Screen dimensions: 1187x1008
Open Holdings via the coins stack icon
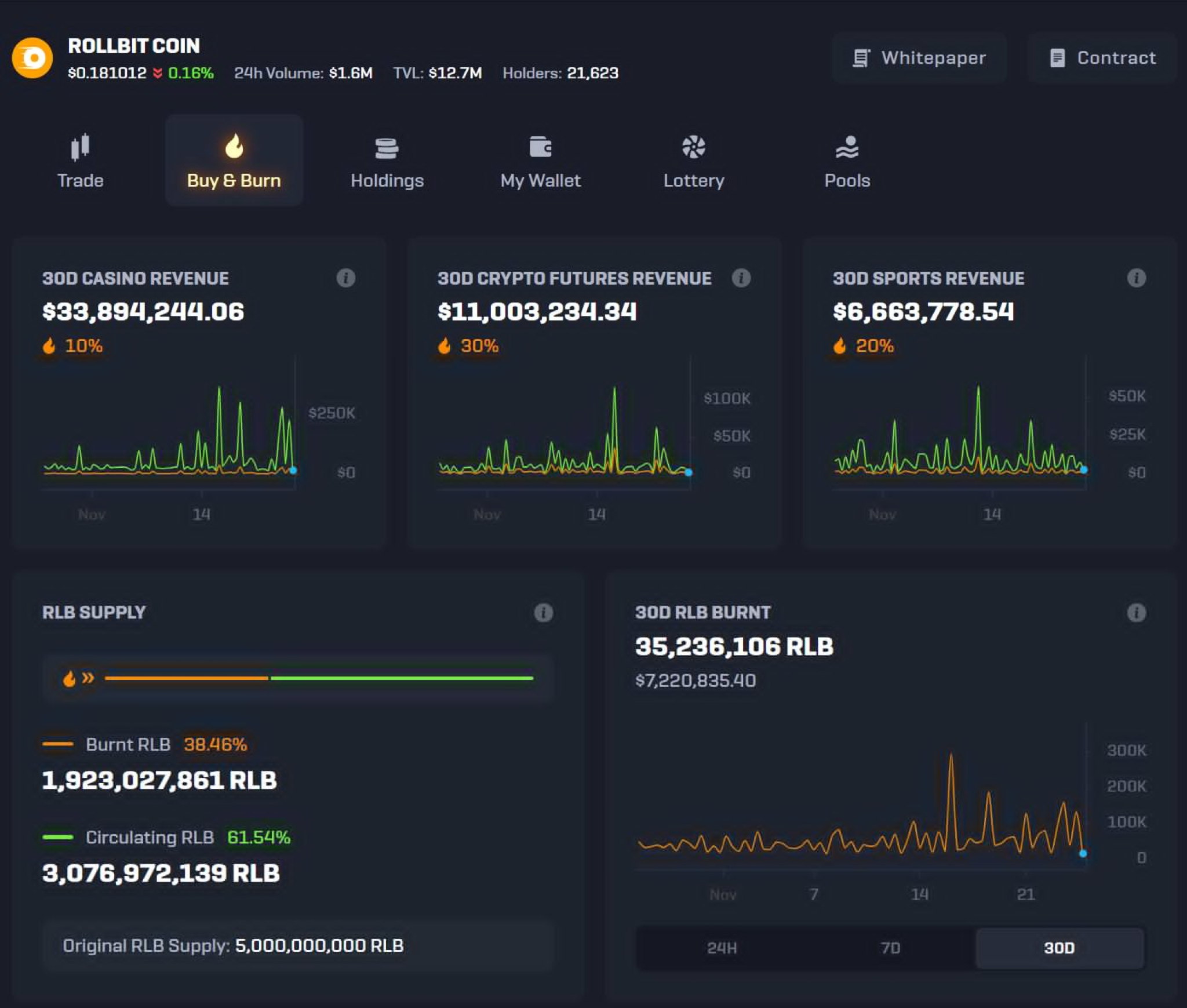click(x=387, y=147)
